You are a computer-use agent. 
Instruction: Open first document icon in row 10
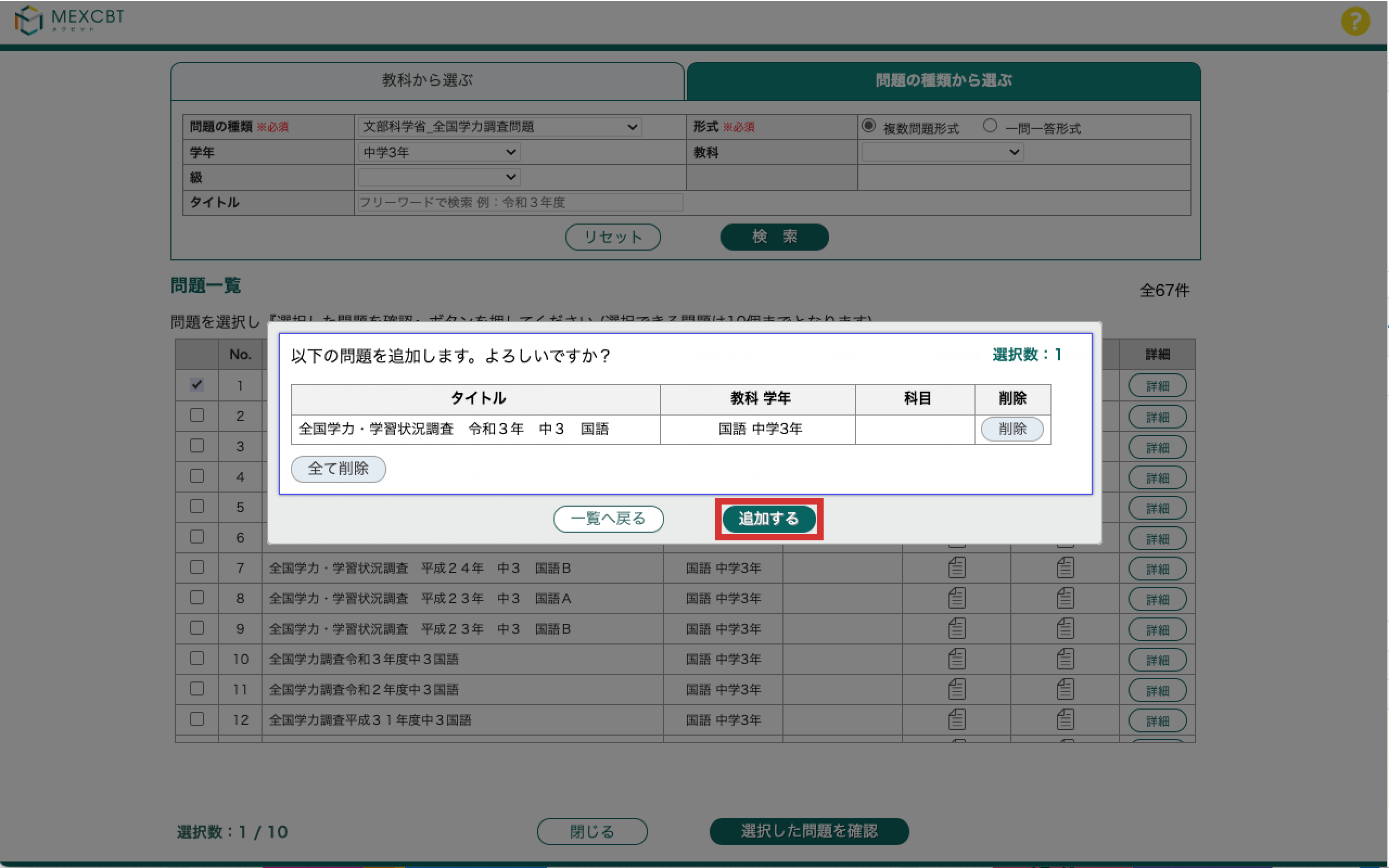956,659
